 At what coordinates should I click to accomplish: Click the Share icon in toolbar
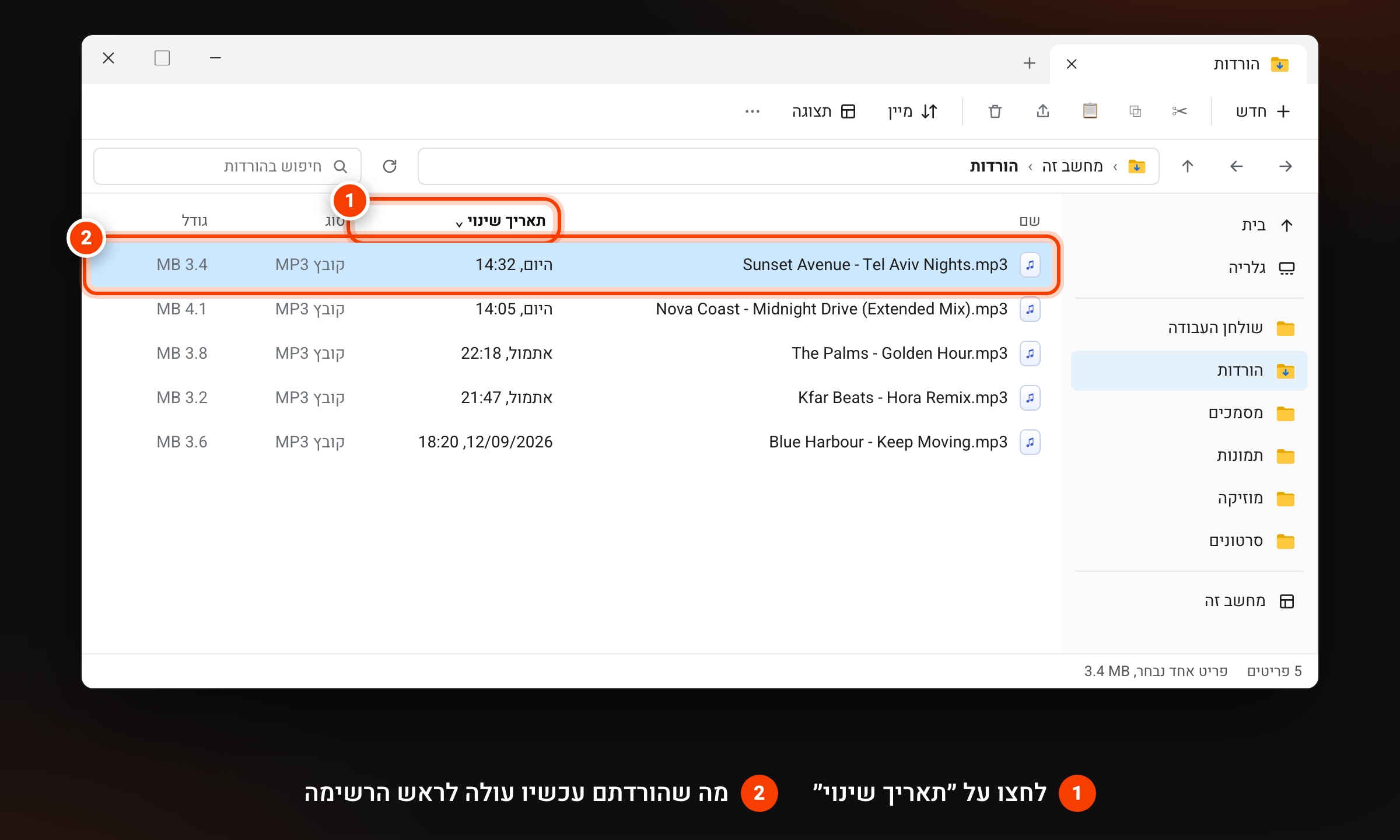[1043, 111]
